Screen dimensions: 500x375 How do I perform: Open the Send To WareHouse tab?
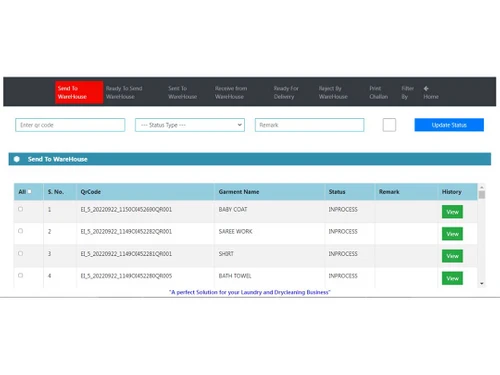[79, 92]
